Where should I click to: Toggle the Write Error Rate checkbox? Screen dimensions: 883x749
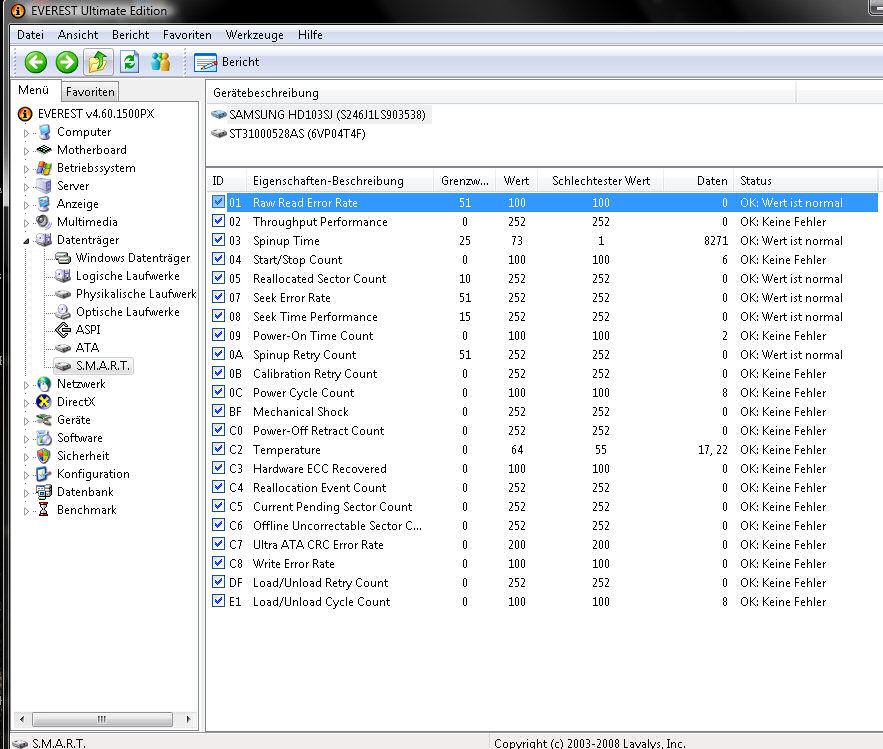point(218,563)
